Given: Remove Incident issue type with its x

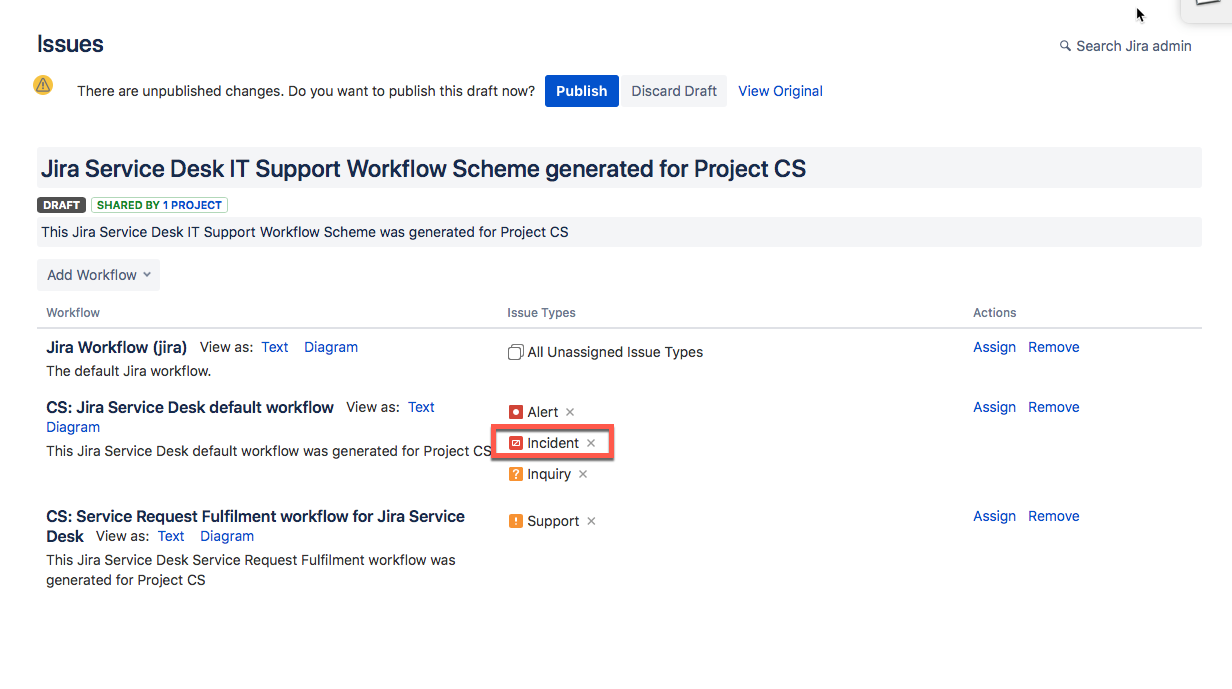Looking at the screenshot, I should (x=591, y=443).
